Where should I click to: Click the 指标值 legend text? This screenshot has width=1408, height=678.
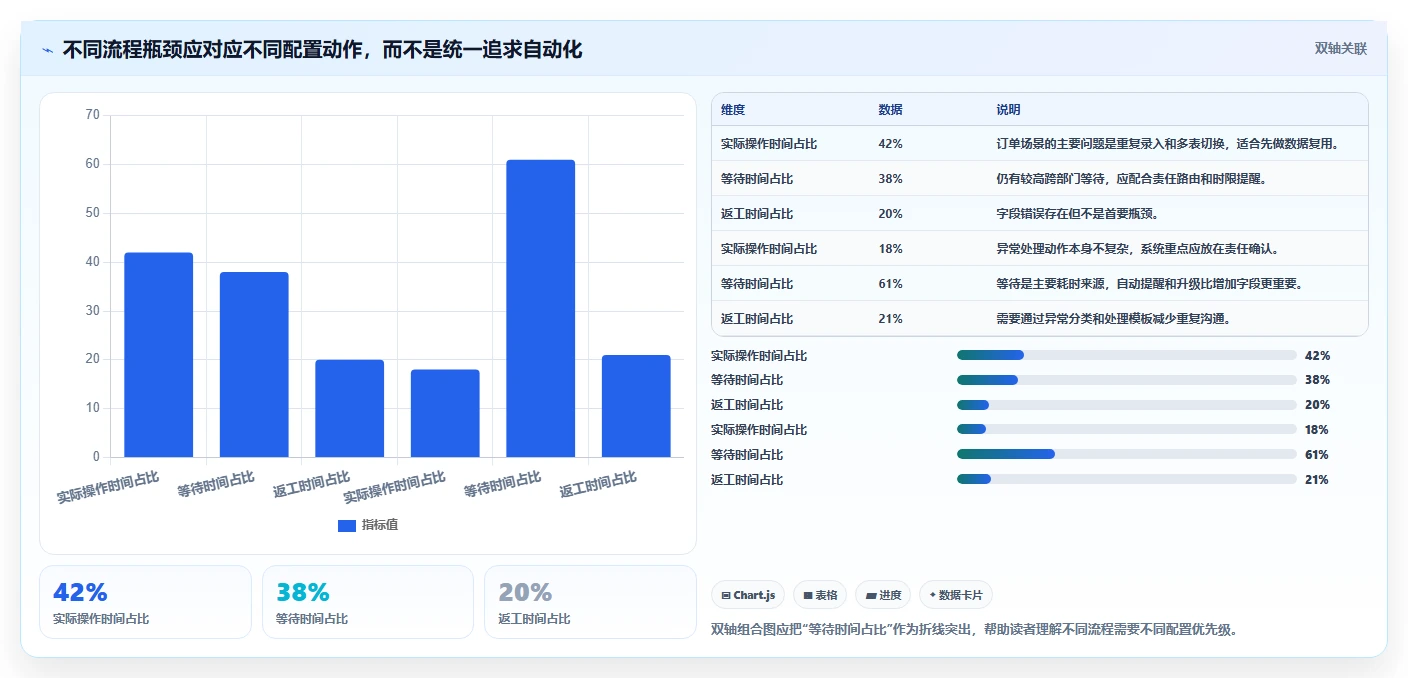380,525
